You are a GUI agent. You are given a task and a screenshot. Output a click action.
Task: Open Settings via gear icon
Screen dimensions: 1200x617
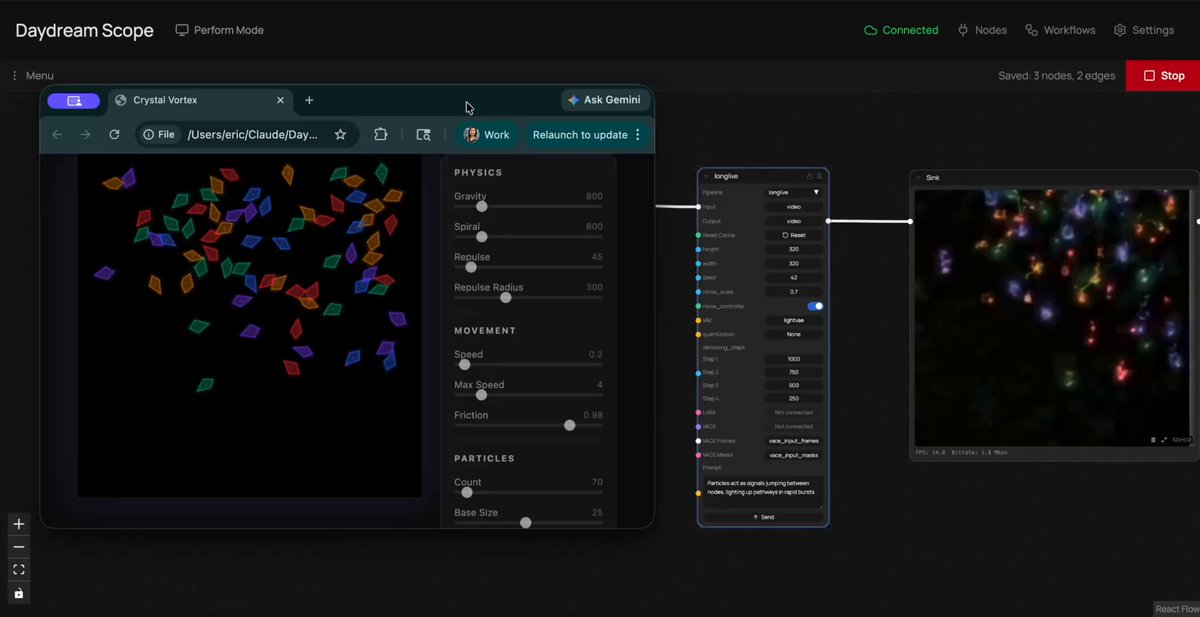click(1120, 30)
